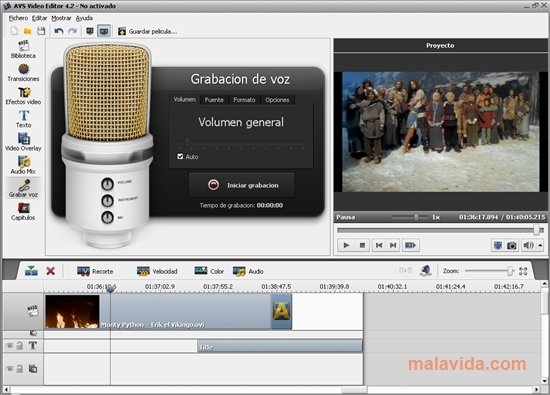Switch to the Fuente tab
This screenshot has width=550, height=395.
(214, 100)
